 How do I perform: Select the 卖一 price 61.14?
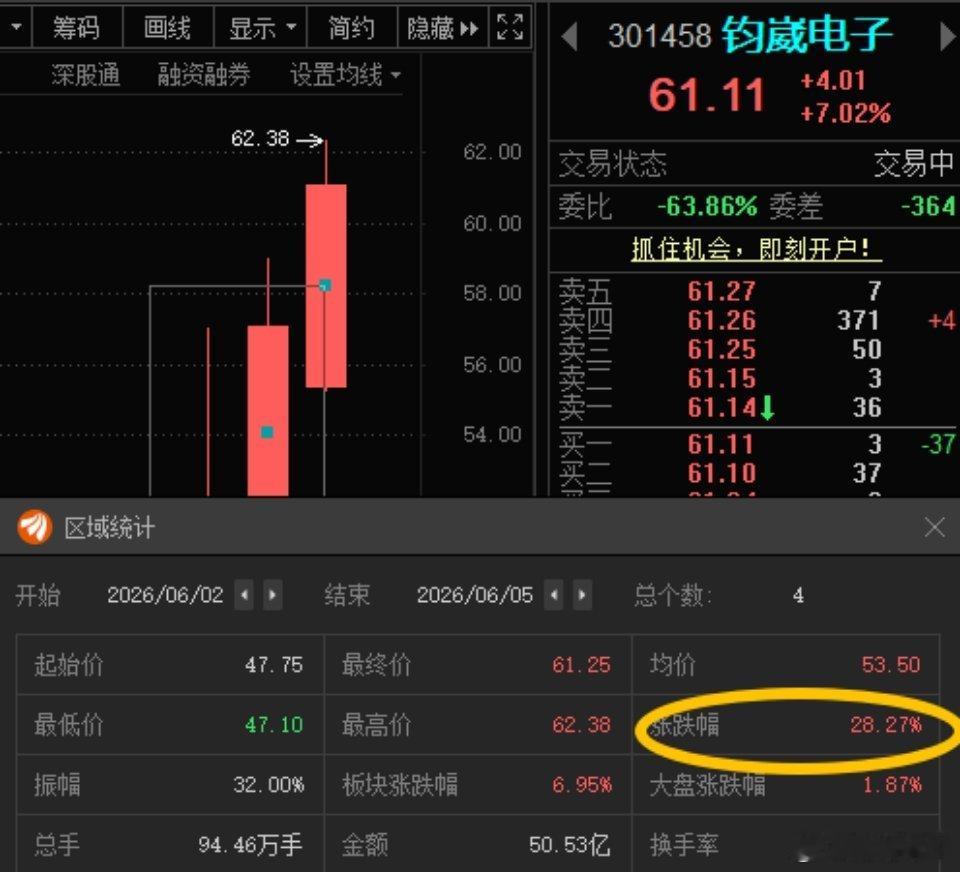[721, 407]
